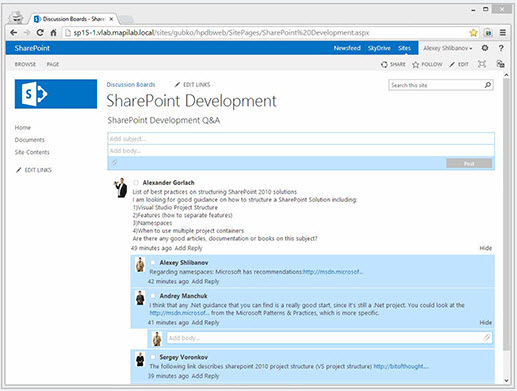Screen dimensions: 517x391
Task: Add Reply to Andrey Manchuk's comment
Action: [x=205, y=322]
